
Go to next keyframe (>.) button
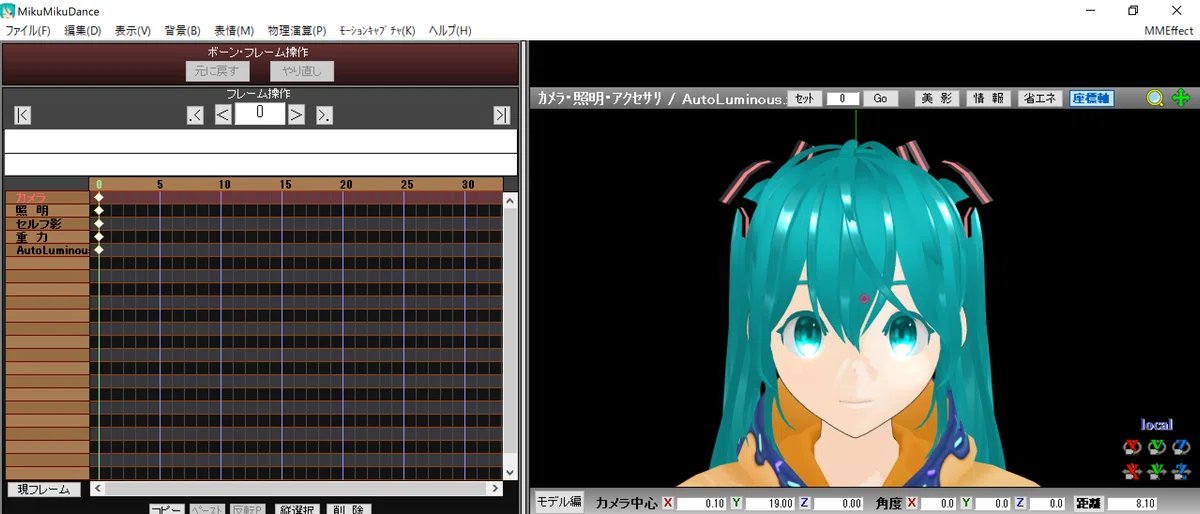(x=324, y=115)
